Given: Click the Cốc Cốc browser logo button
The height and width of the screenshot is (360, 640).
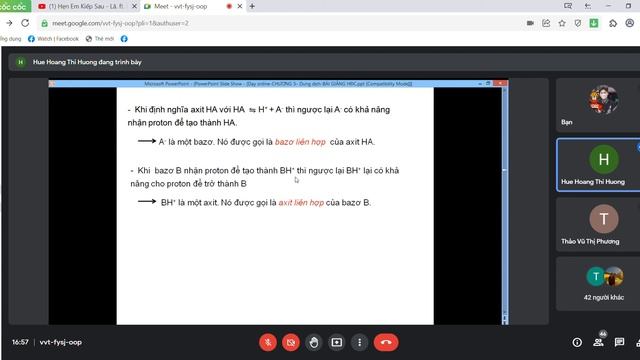Looking at the screenshot, I should pos(14,6).
